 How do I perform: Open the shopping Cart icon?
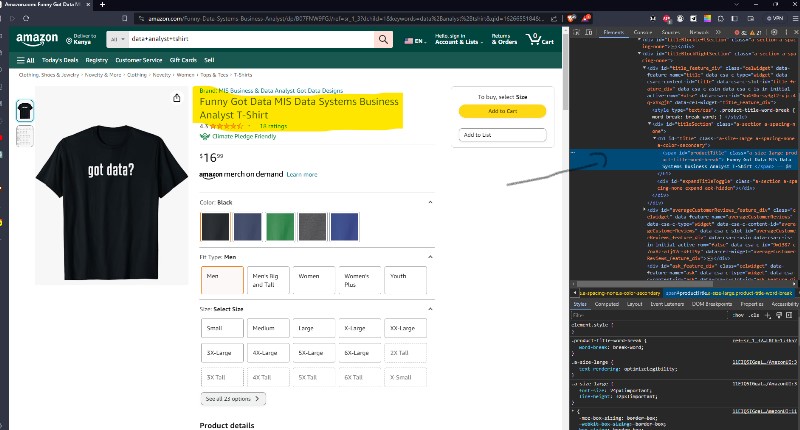tap(539, 39)
